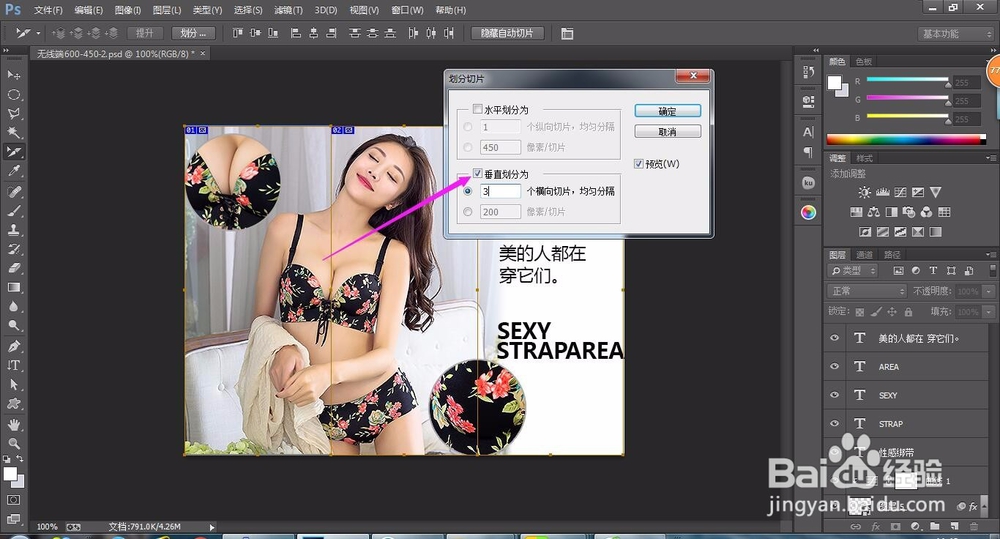Image resolution: width=1000 pixels, height=539 pixels.
Task: Open the 滤镜(T) menu
Action: pyautogui.click(x=288, y=10)
